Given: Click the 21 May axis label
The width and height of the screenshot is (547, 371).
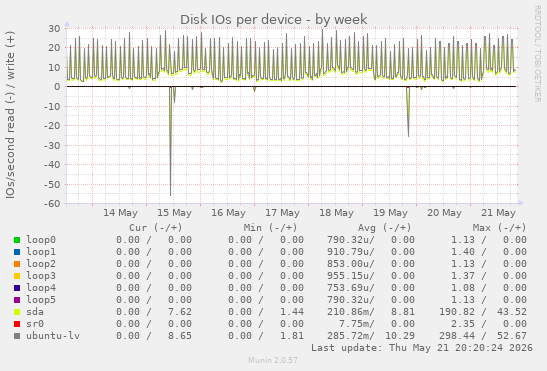Looking at the screenshot, I should (499, 213).
